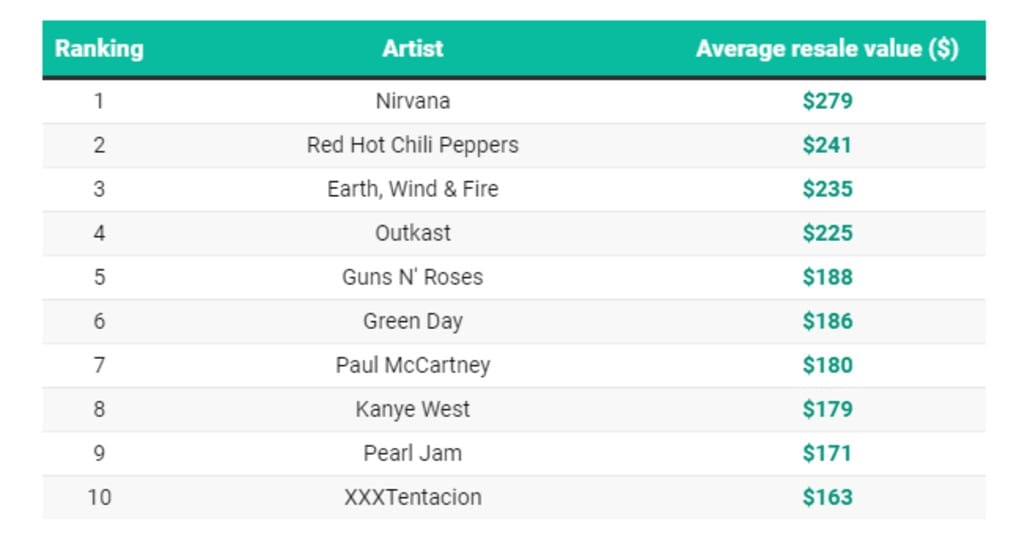The image size is (1030, 541).
Task: Select the Outkast artist cell
Action: click(x=413, y=233)
